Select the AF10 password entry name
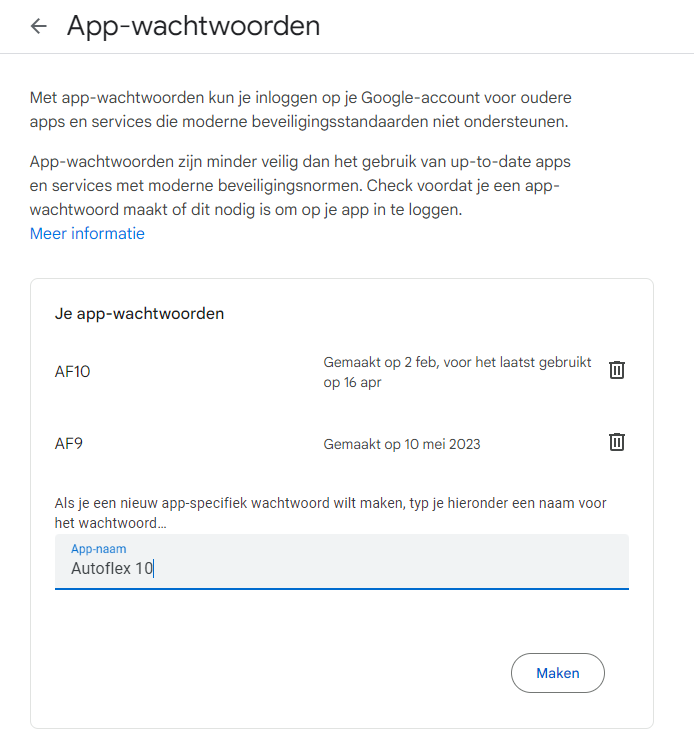Viewport: 694px width, 743px height. click(72, 372)
